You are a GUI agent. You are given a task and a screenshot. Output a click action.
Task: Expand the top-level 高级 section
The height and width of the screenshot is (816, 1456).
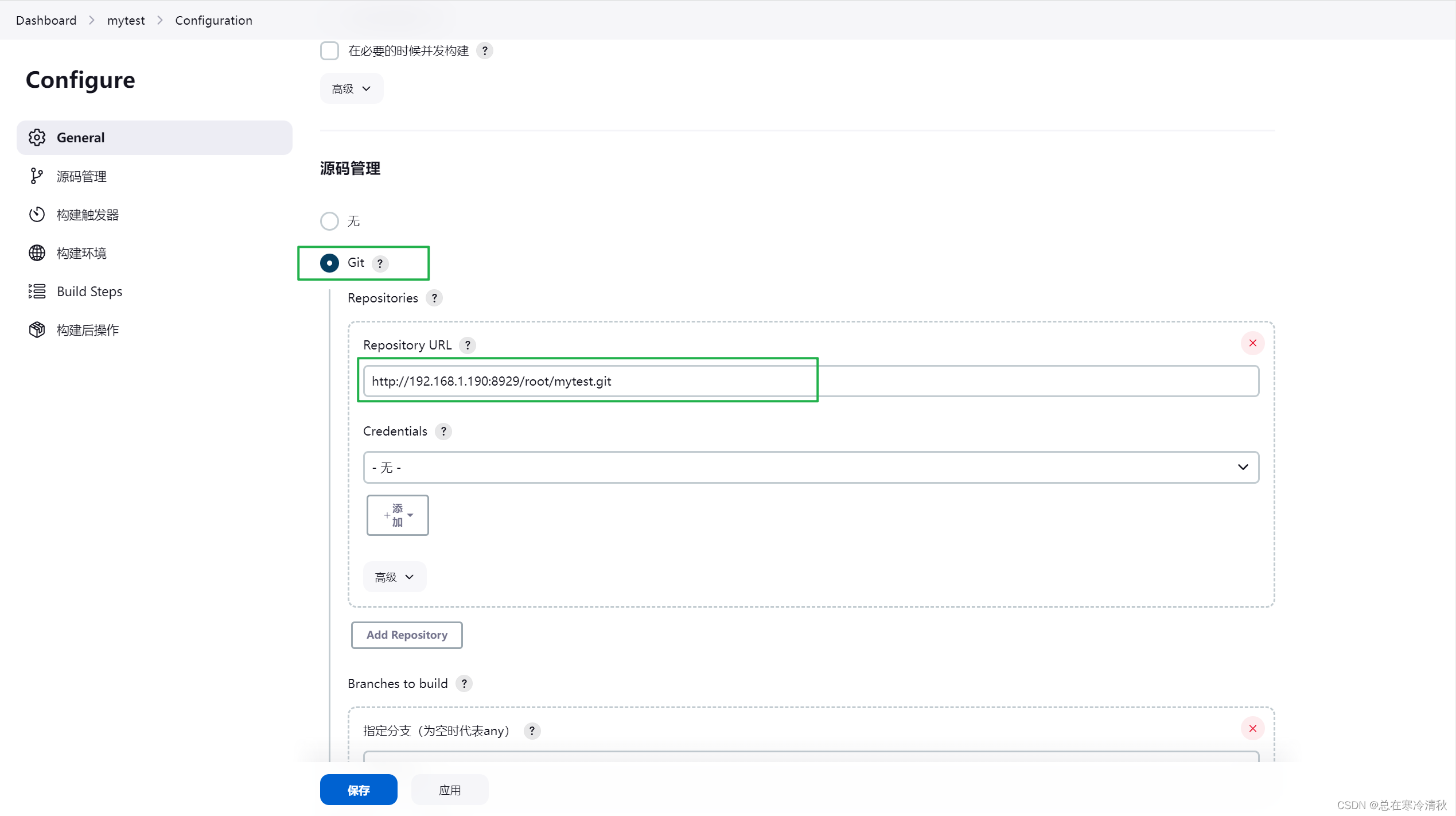coord(350,88)
